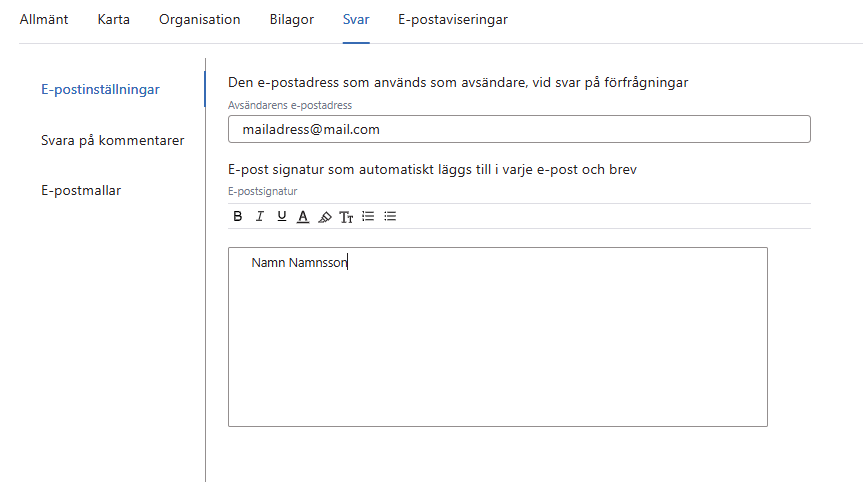The width and height of the screenshot is (863, 482).
Task: Click inside the E-postsignatur text area
Action: (497, 350)
